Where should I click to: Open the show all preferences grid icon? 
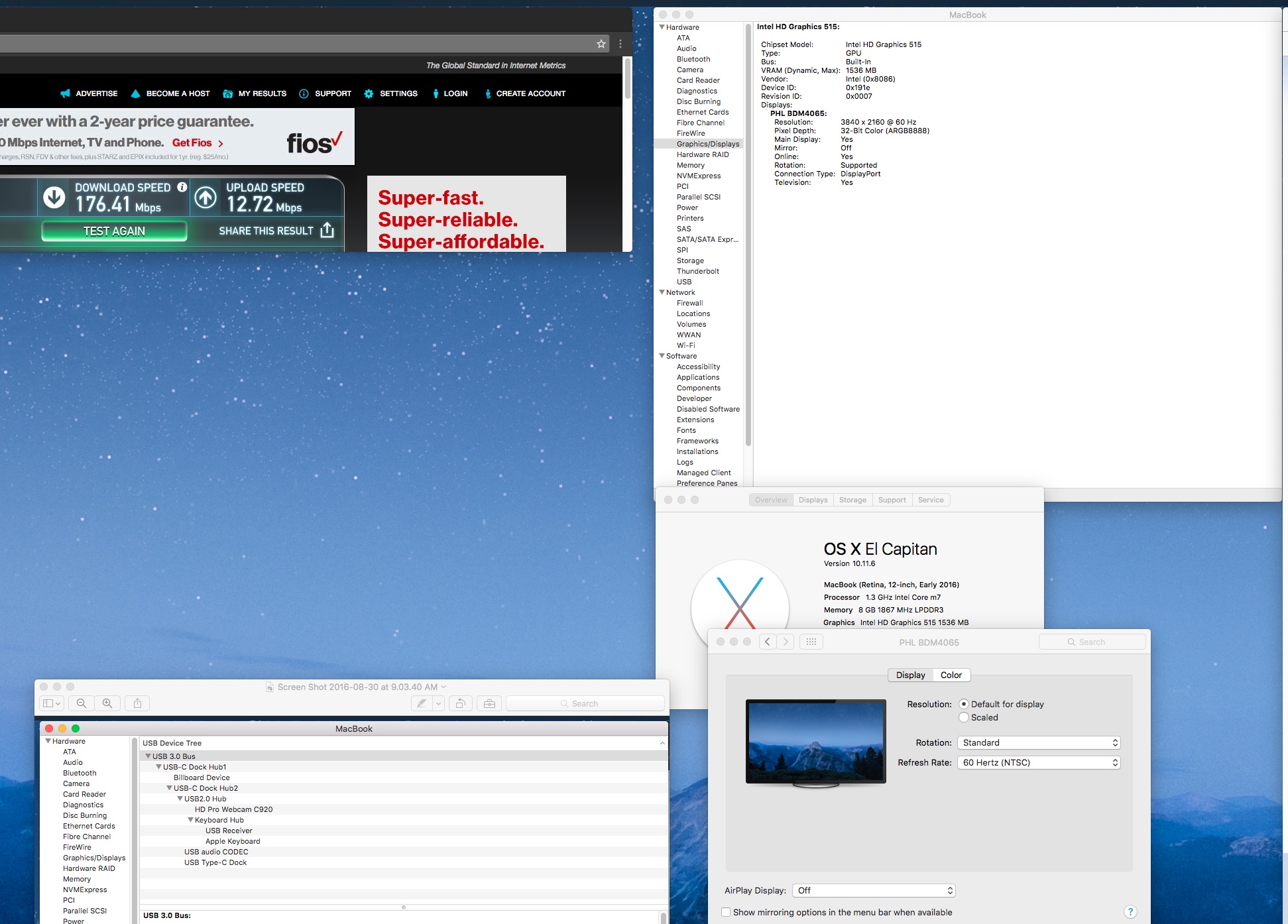(811, 642)
